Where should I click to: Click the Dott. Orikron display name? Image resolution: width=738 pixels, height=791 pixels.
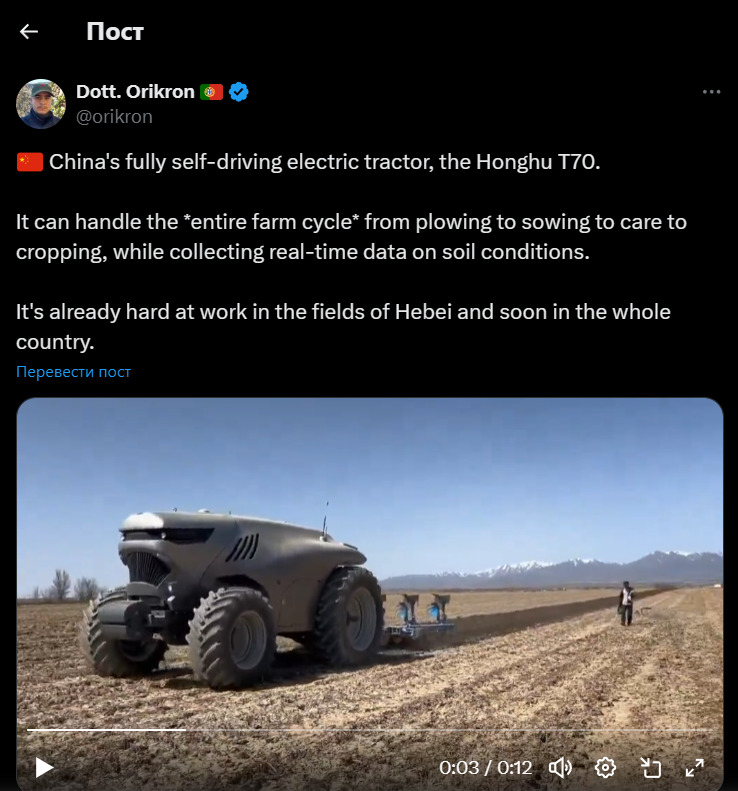click(135, 92)
